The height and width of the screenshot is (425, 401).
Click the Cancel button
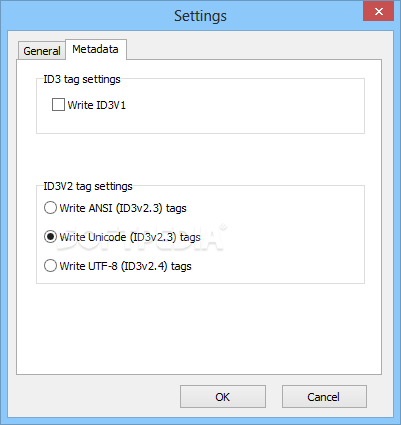[324, 397]
